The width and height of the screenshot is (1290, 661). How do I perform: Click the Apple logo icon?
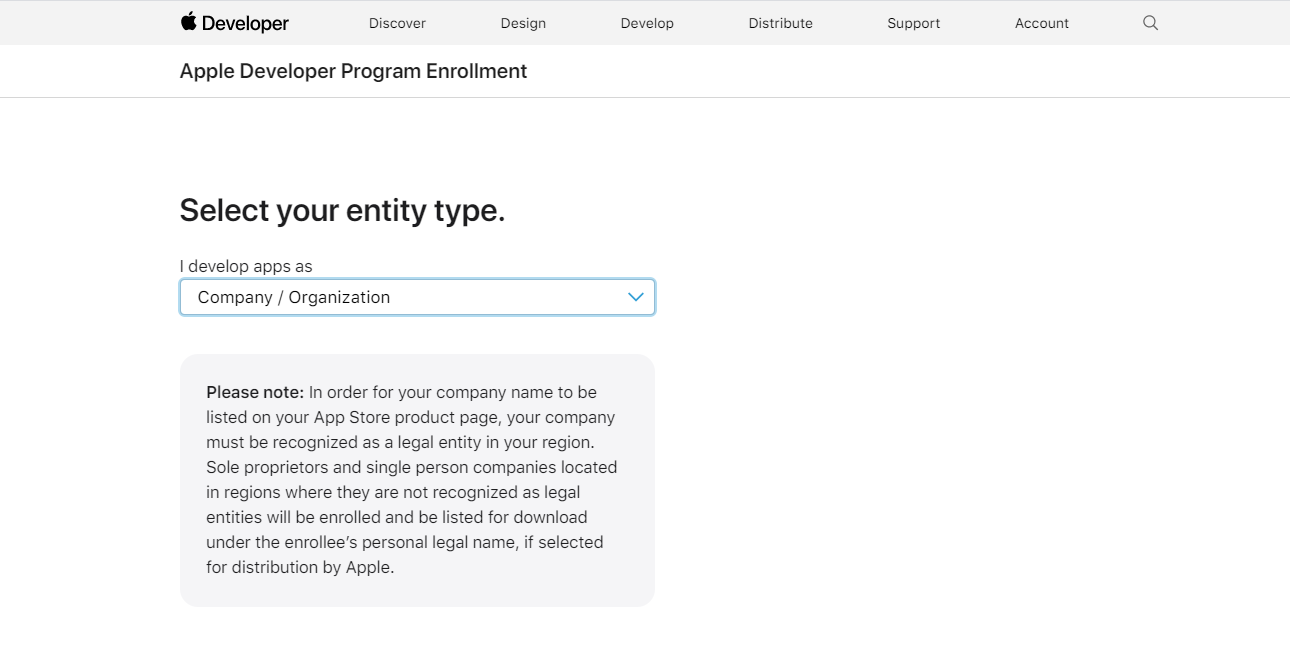(x=188, y=21)
